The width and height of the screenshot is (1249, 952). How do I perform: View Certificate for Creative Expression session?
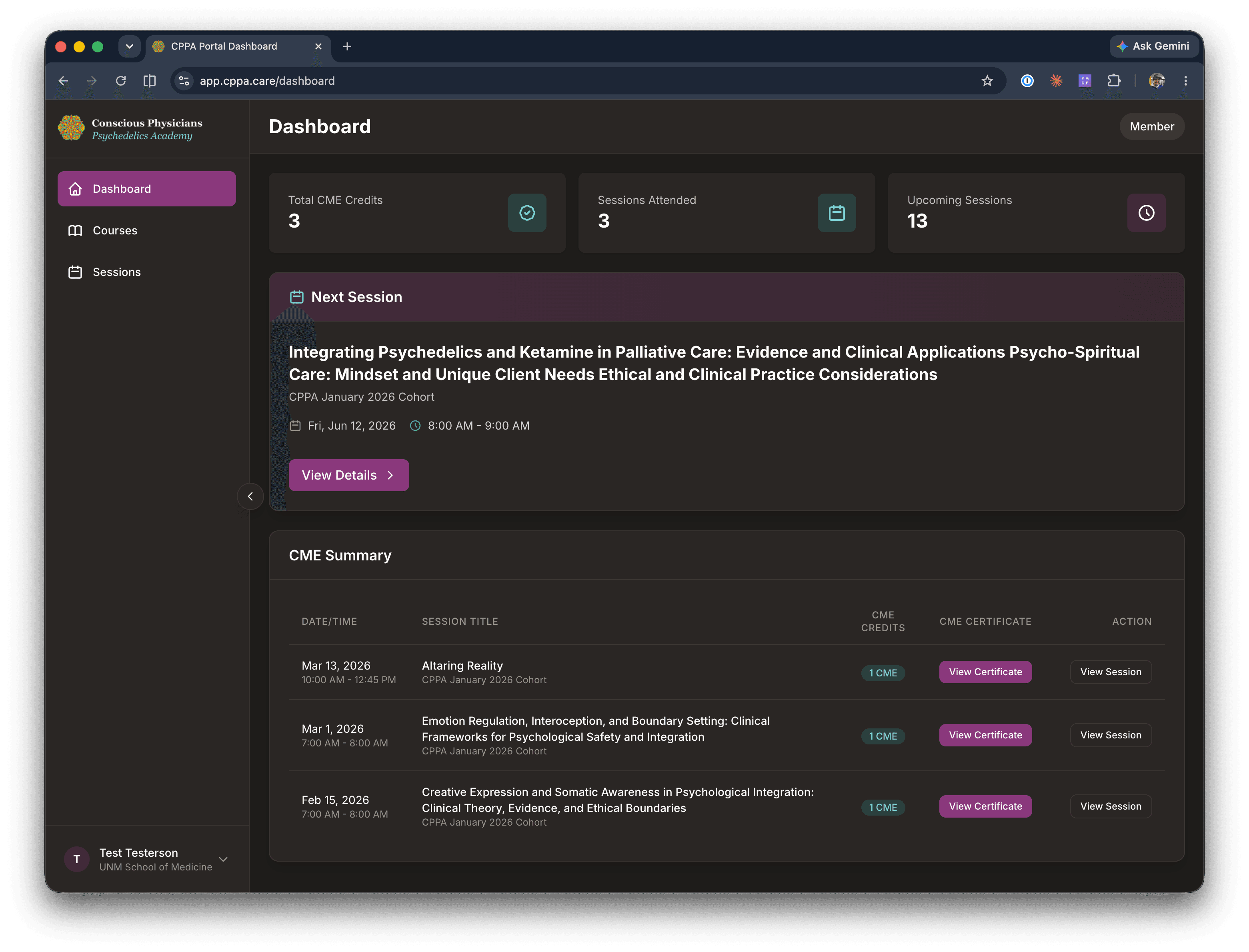point(985,806)
